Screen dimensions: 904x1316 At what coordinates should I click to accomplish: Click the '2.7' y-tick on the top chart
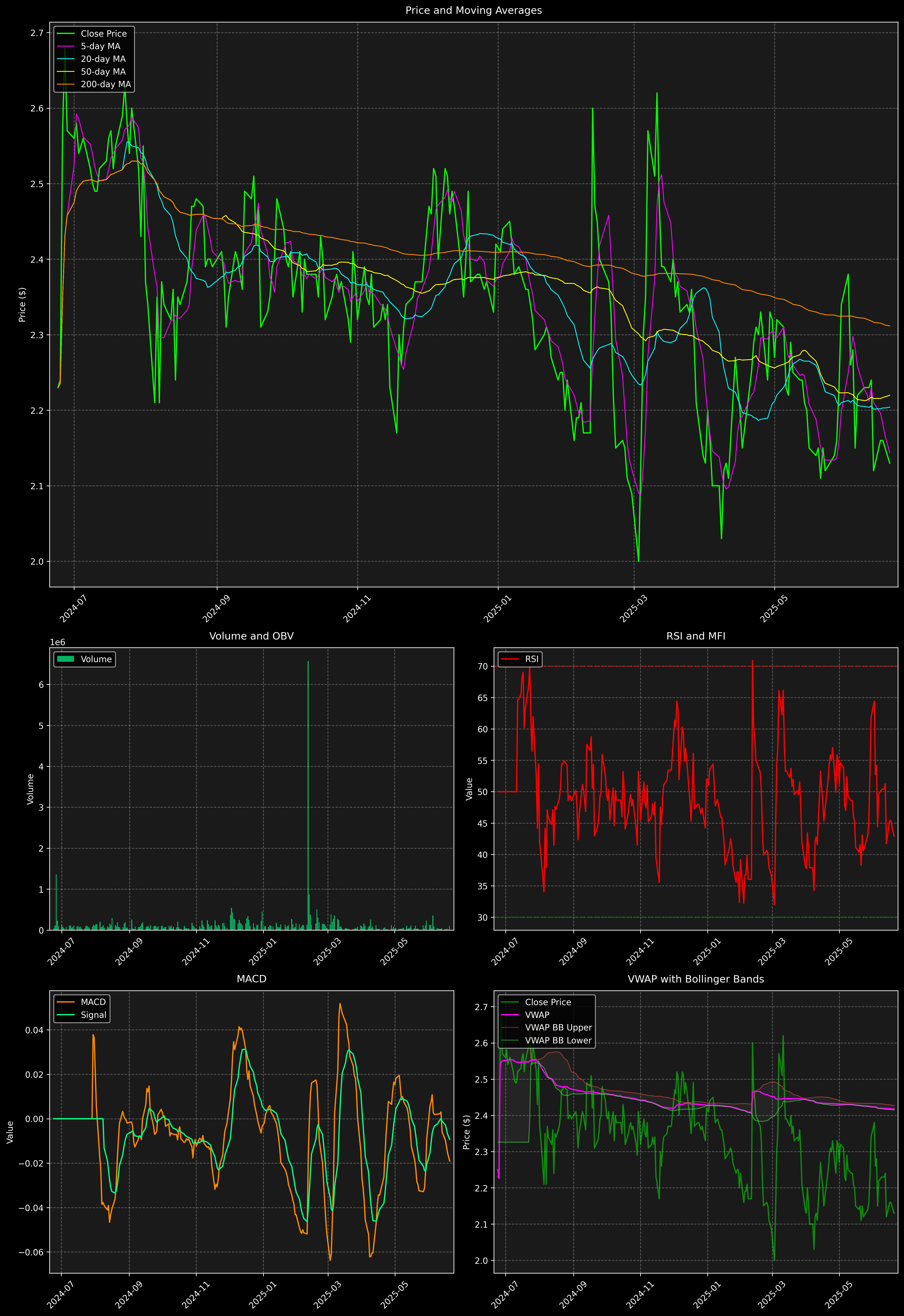(x=37, y=33)
